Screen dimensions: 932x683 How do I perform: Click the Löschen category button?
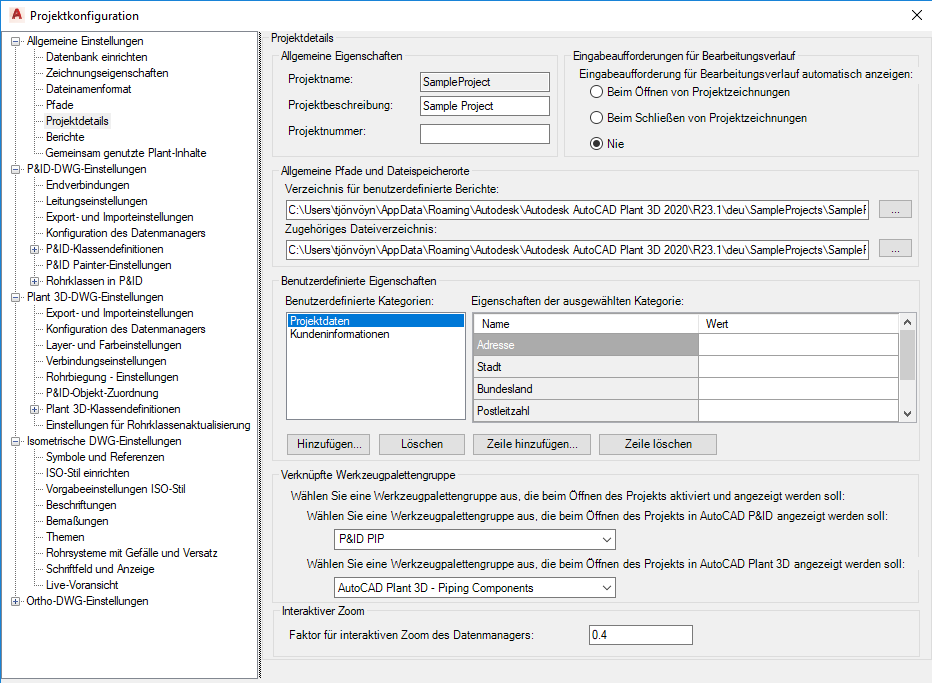click(422, 444)
